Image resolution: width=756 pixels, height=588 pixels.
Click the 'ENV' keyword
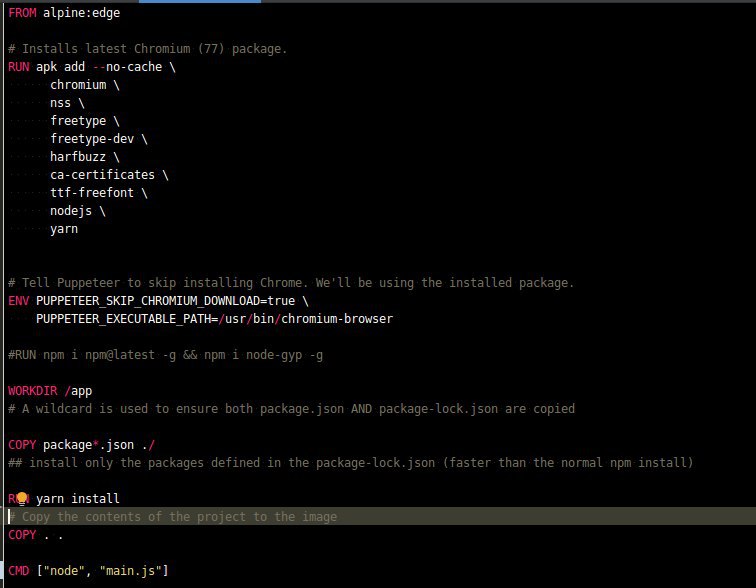point(19,301)
